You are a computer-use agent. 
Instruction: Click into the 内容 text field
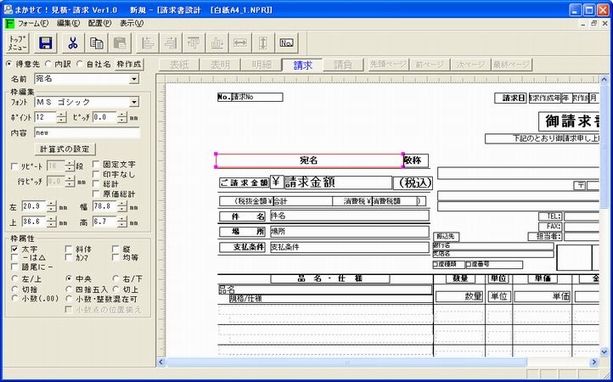coord(87,133)
